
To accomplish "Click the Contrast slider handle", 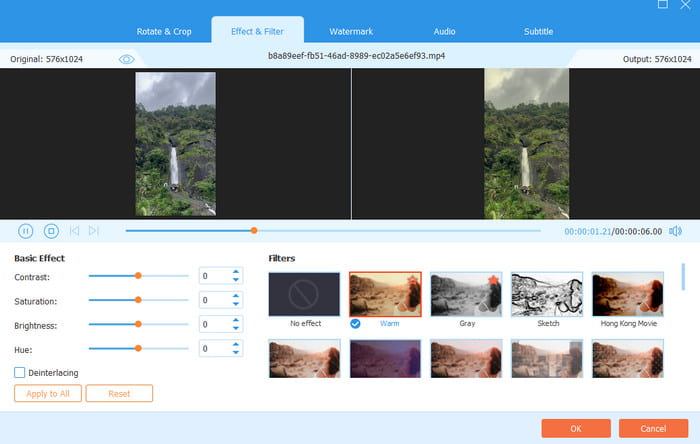I will (138, 276).
